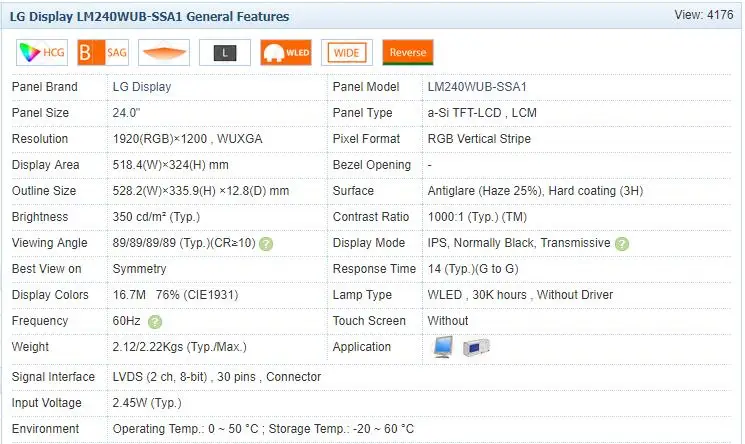
Task: Click the 528.2(W)×335.9(H) ×12.8(D) mm outline size
Action: point(201,191)
